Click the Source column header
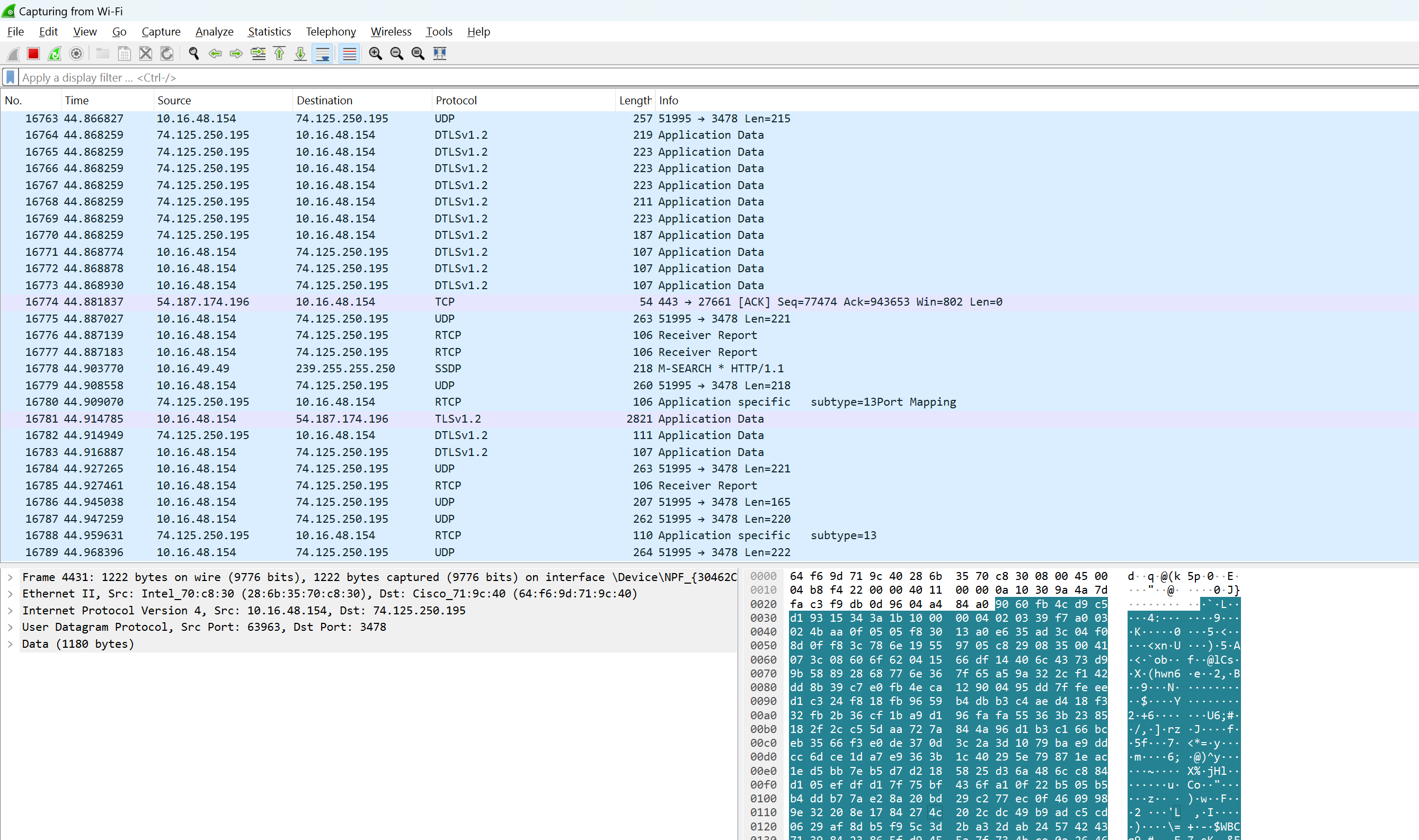Image resolution: width=1419 pixels, height=840 pixels. [174, 100]
